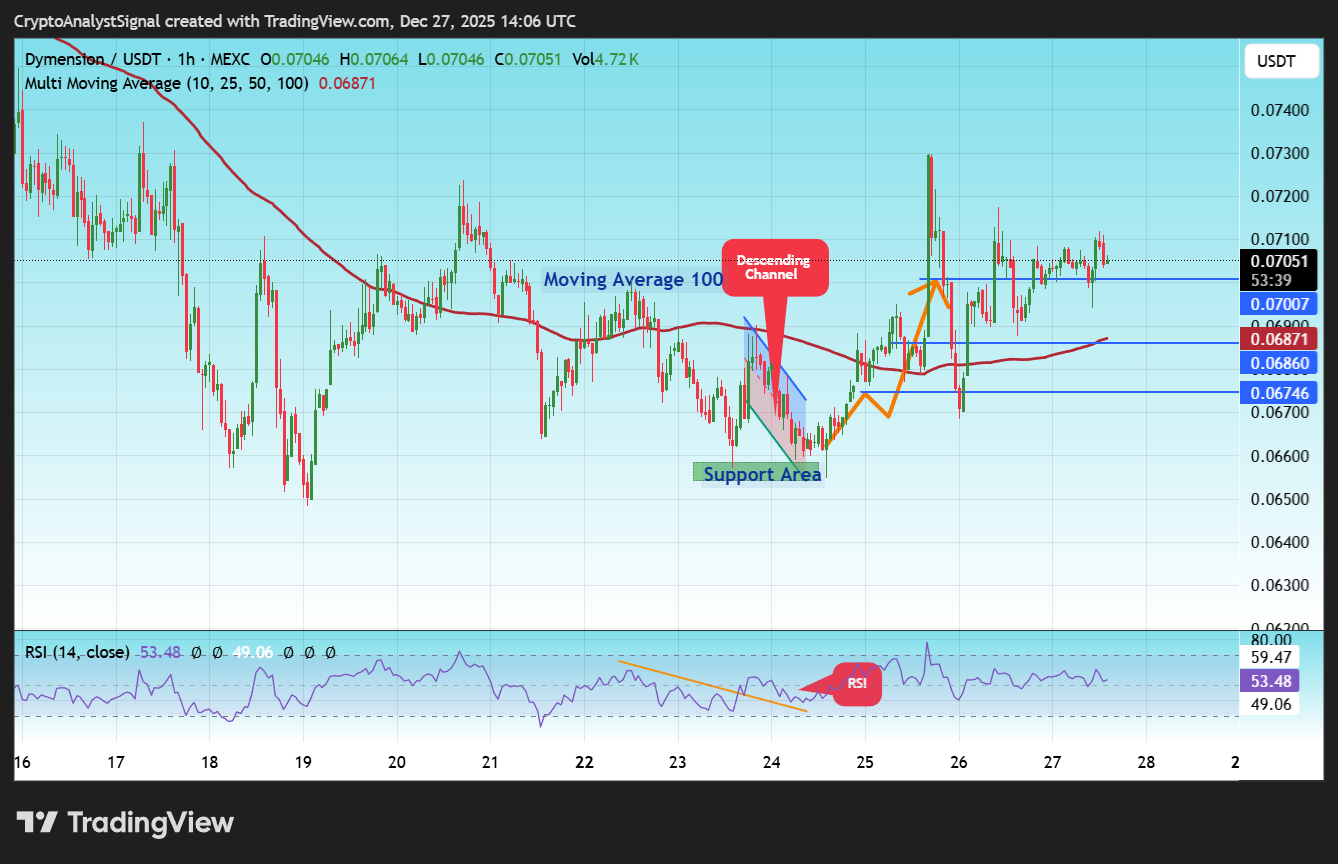Click date 27 on the time axis
This screenshot has height=864, width=1338.
[x=1052, y=762]
